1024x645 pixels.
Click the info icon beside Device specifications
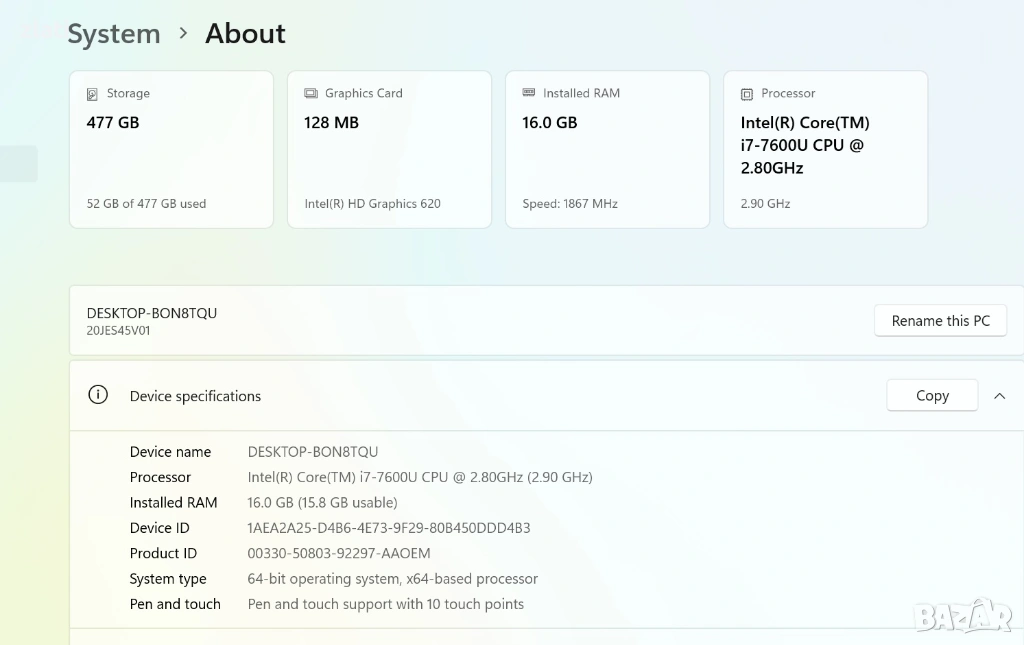pyautogui.click(x=98, y=395)
